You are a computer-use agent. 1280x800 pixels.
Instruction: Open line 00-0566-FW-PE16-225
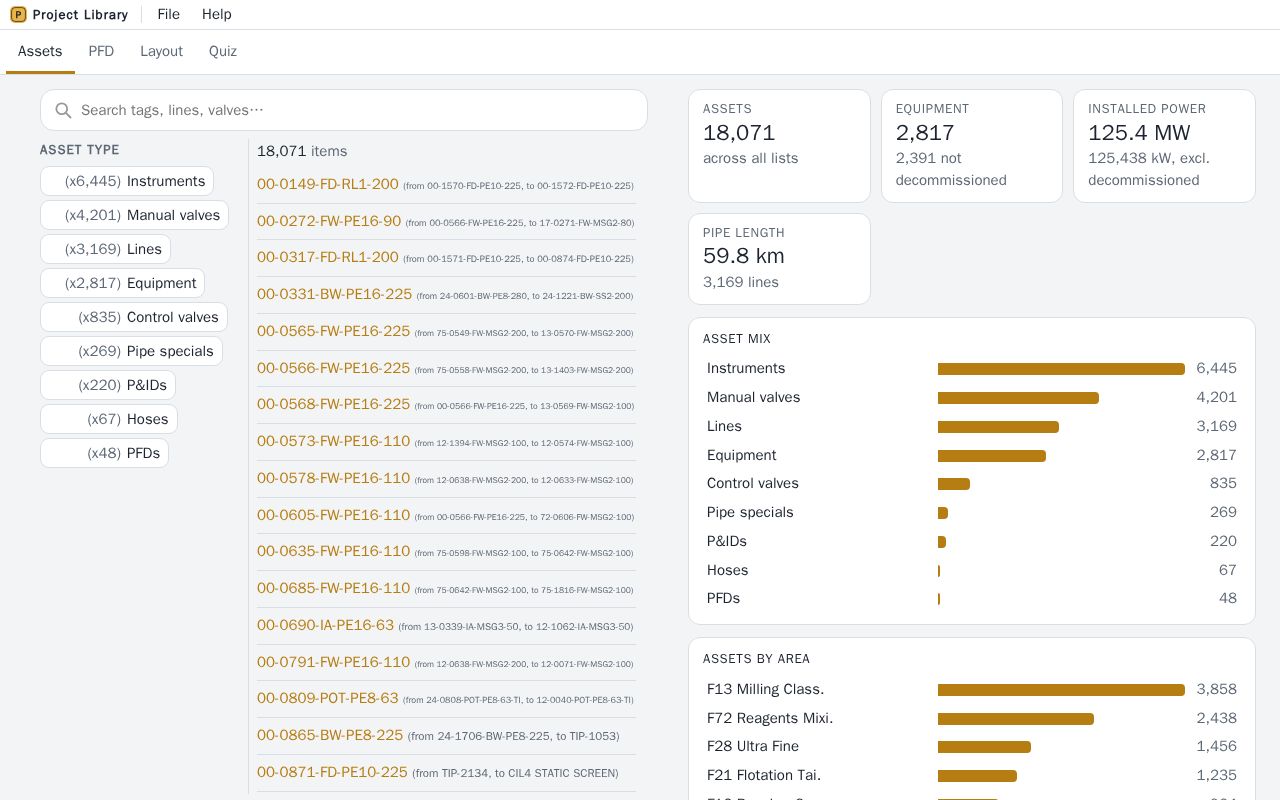click(x=334, y=368)
